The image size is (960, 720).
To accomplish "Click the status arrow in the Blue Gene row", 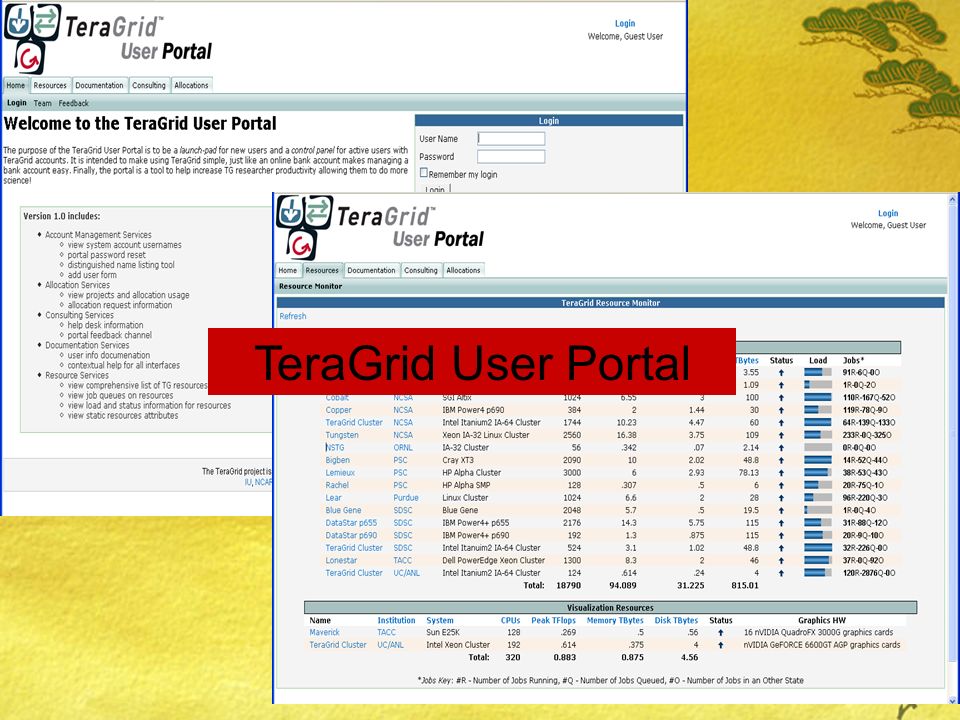I will tap(781, 511).
